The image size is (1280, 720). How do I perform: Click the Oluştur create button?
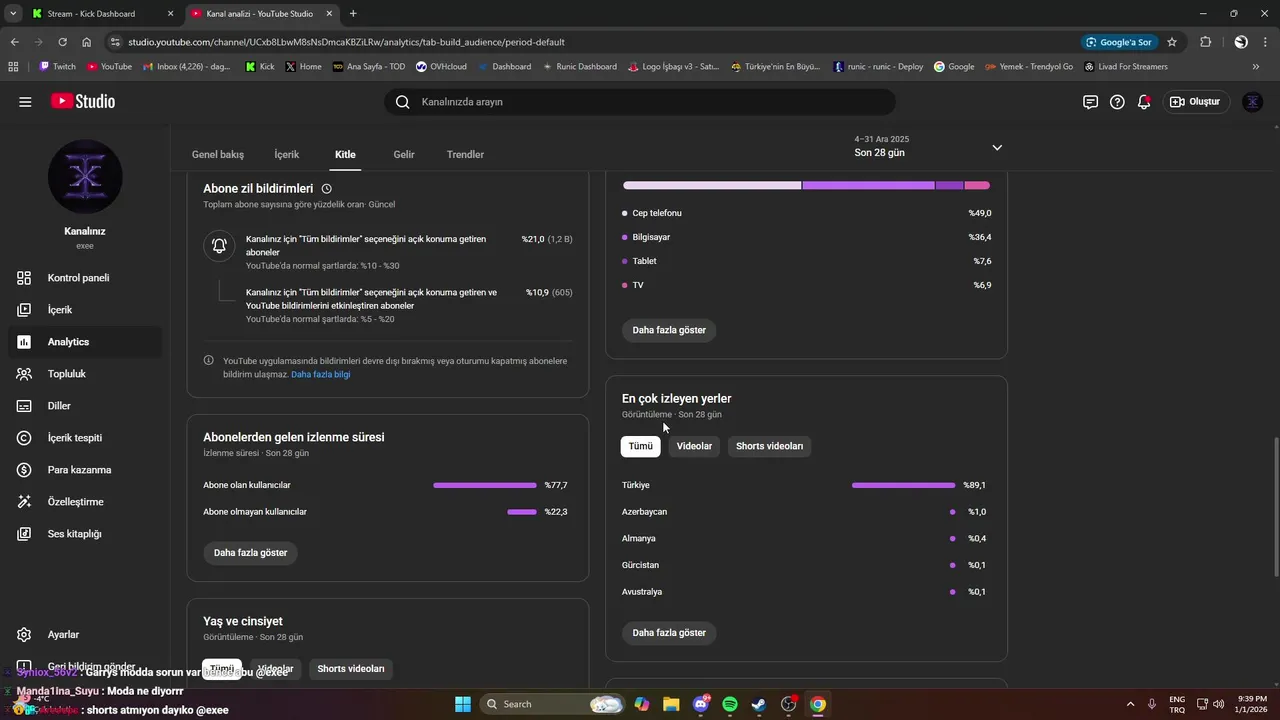tap(1195, 102)
